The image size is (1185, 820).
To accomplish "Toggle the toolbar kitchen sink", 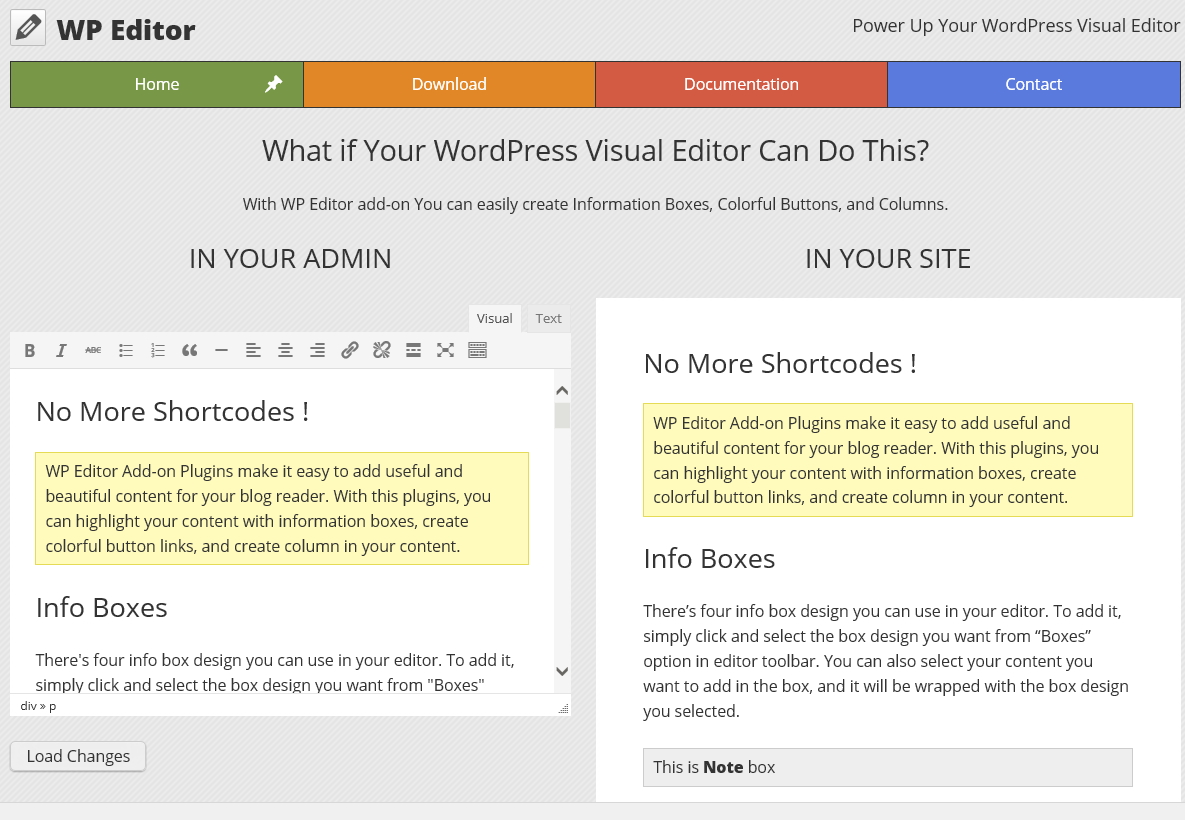I will (478, 351).
